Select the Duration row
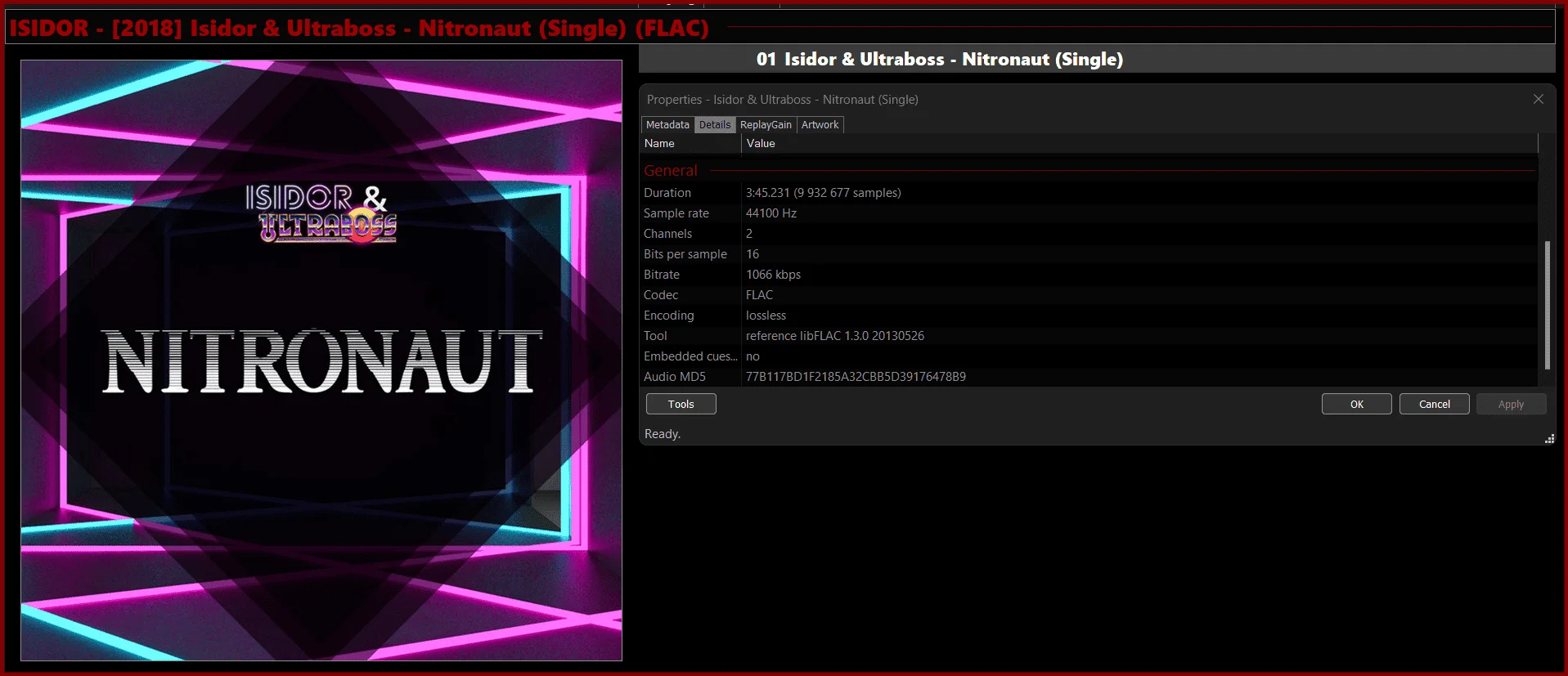1568x676 pixels. click(x=1090, y=193)
